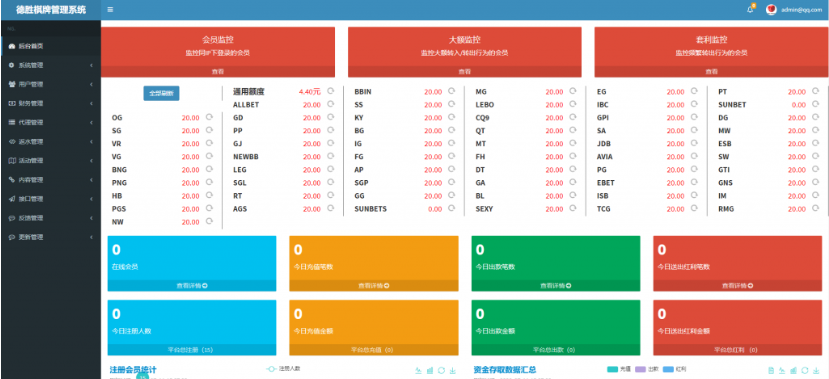Refresh the SEXY platform balance

pyautogui.click(x=573, y=208)
